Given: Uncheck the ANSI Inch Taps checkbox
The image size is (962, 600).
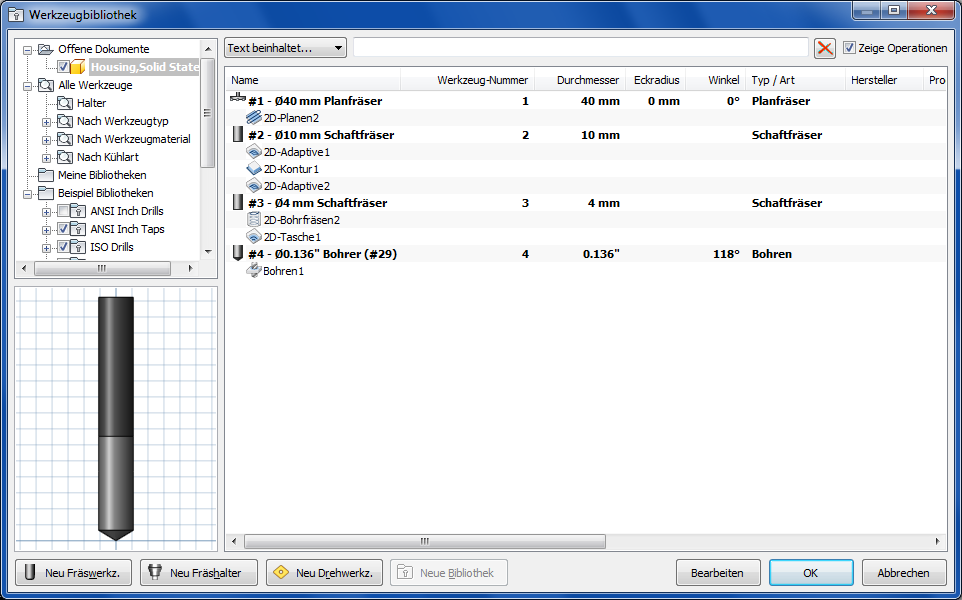Looking at the screenshot, I should tap(63, 229).
